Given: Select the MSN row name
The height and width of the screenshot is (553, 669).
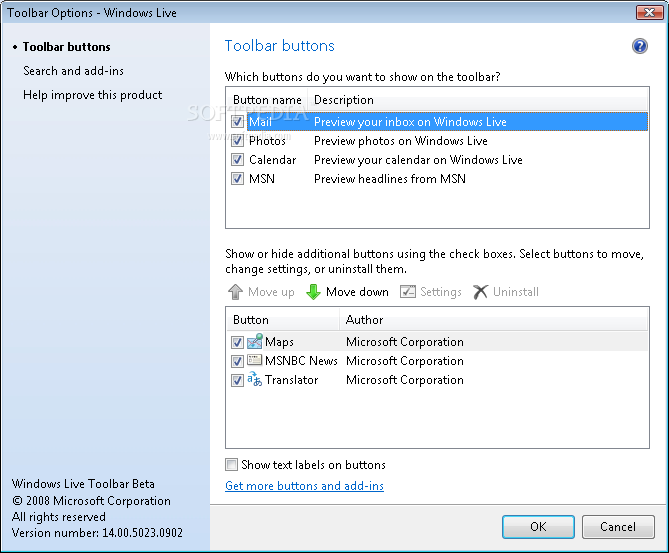Looking at the screenshot, I should pyautogui.click(x=262, y=179).
